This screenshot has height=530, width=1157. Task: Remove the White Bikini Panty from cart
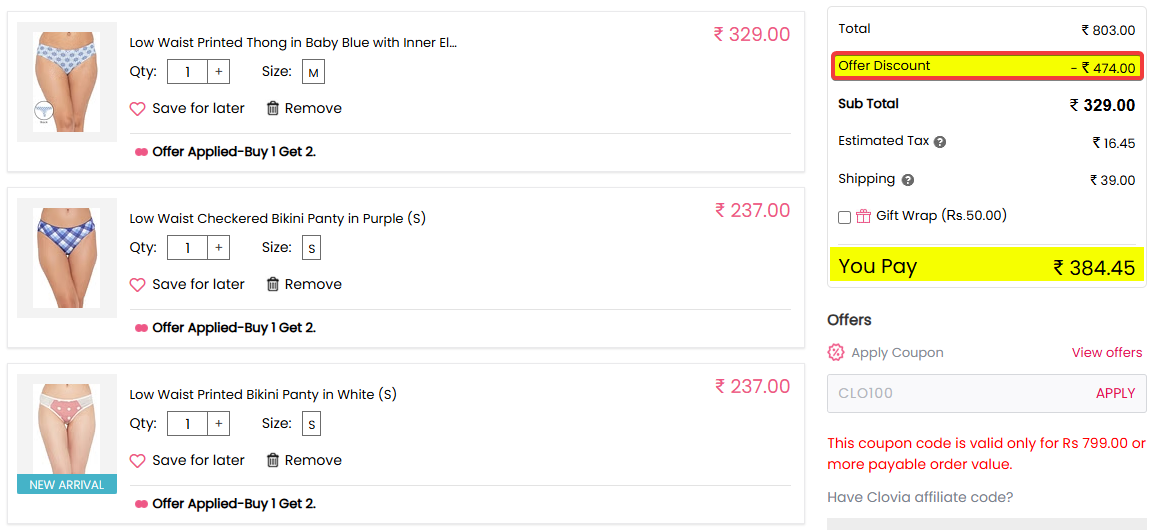[304, 460]
